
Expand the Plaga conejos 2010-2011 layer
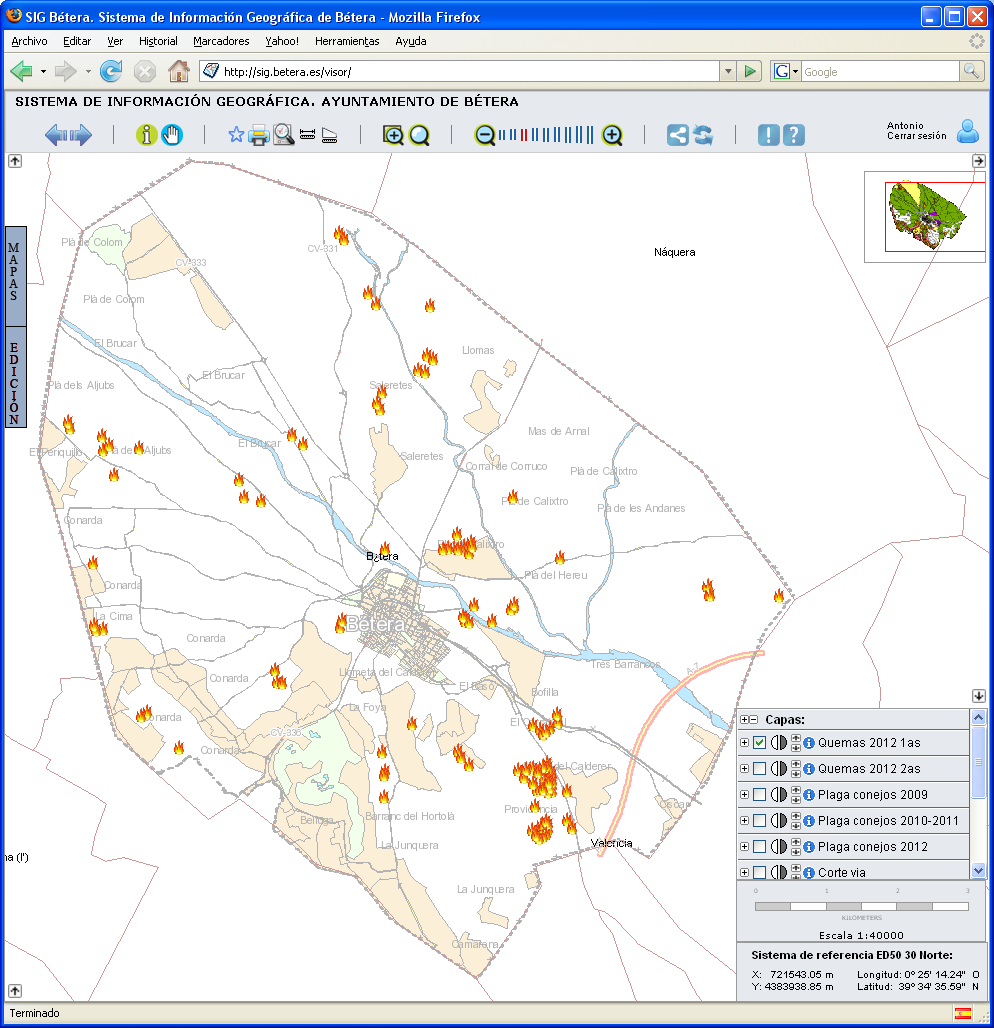pos(744,820)
